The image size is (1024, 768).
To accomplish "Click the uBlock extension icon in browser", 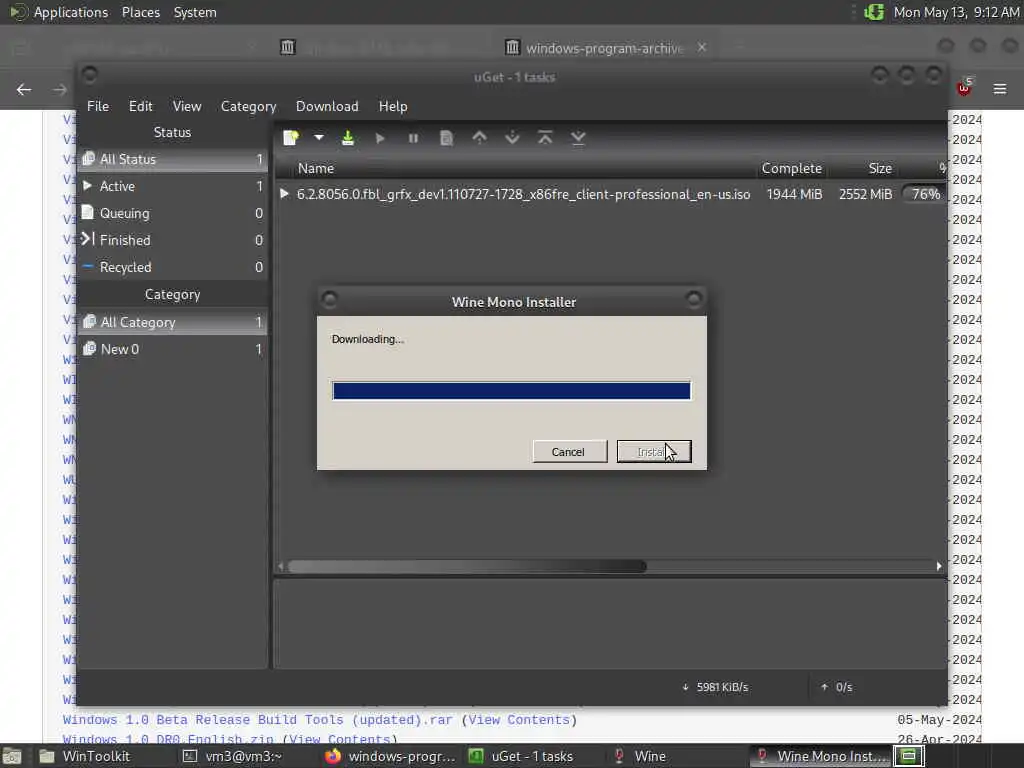I will click(964, 88).
